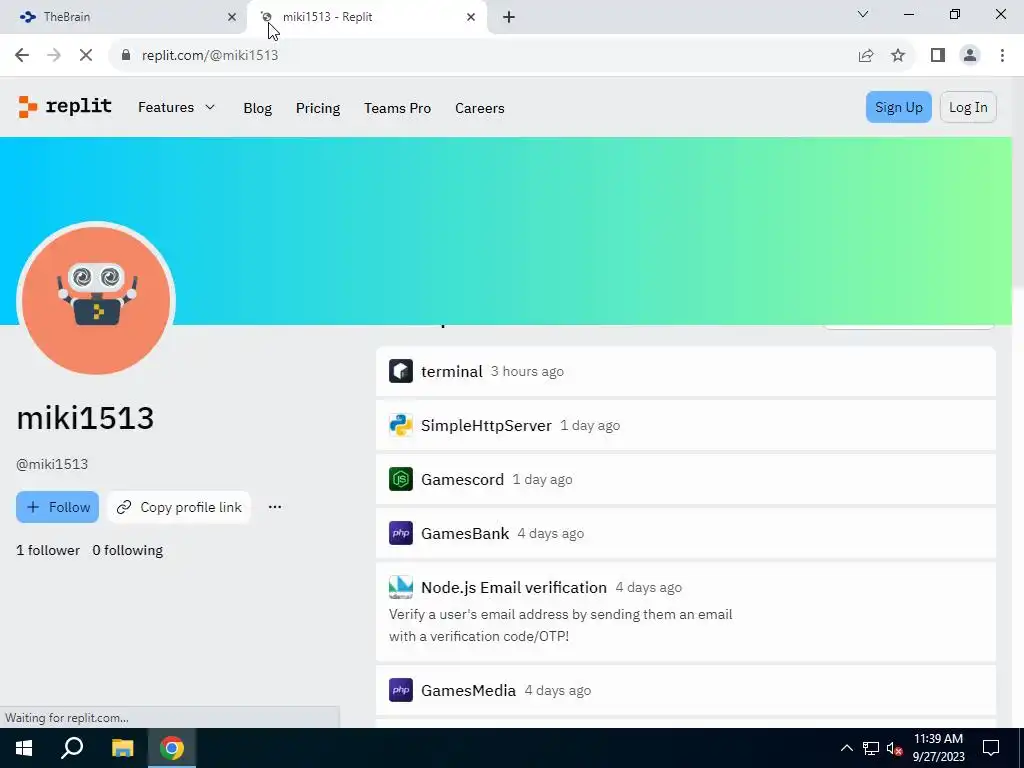Open the Windows notification center
Viewport: 1024px width, 768px height.
(991, 748)
